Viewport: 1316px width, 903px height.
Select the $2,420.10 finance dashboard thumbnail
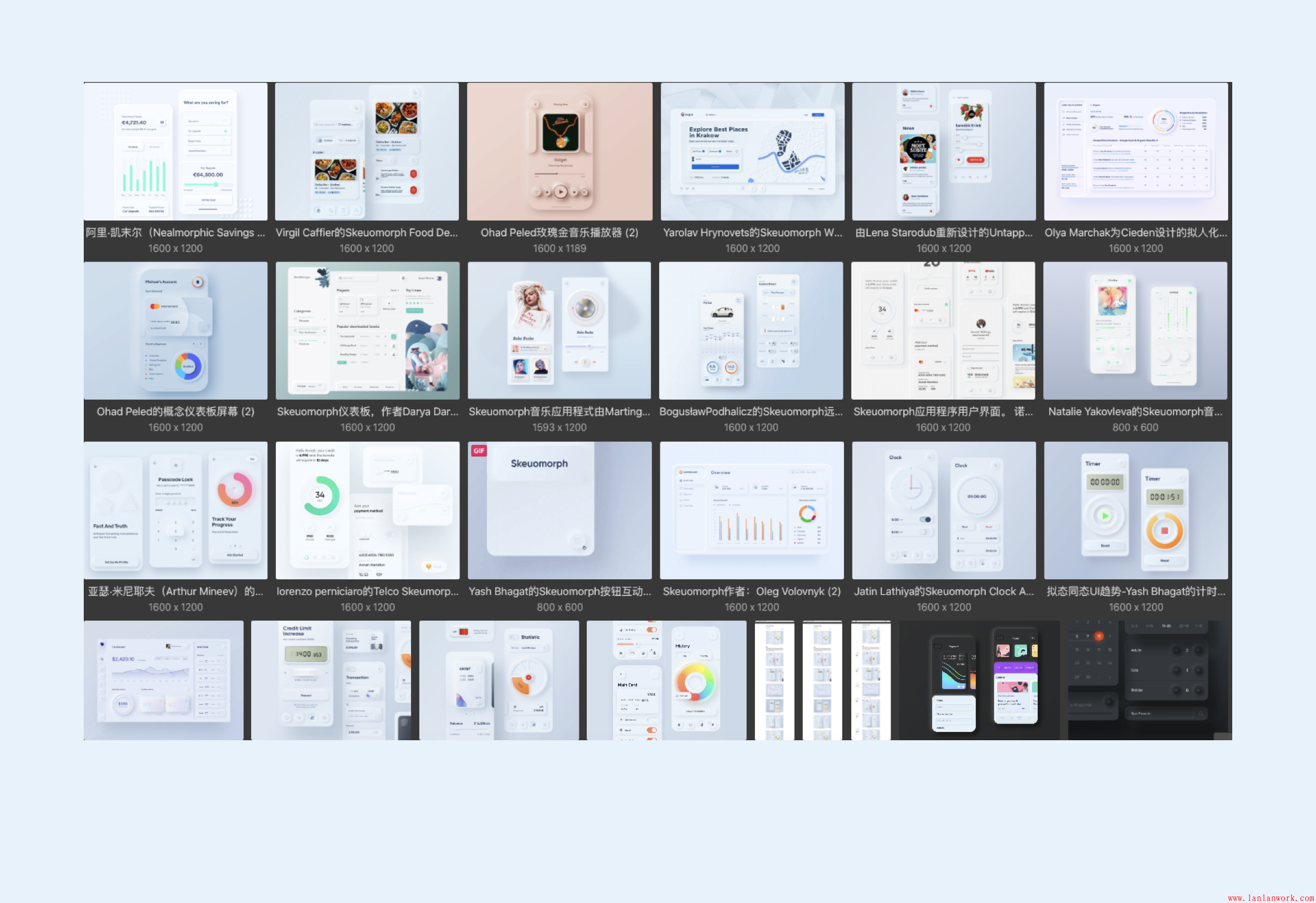click(x=163, y=680)
